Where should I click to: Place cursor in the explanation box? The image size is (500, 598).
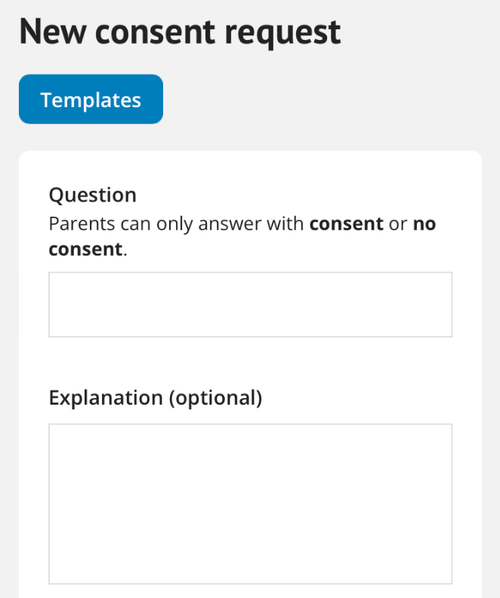pos(250,504)
